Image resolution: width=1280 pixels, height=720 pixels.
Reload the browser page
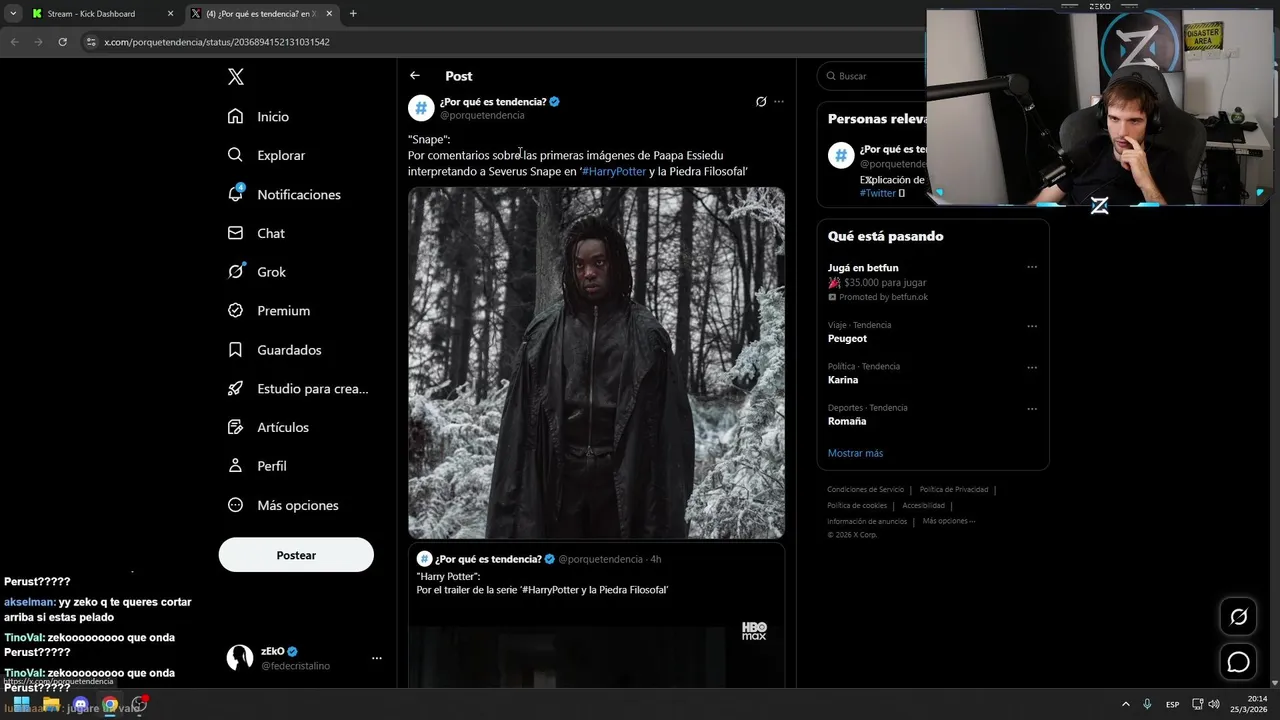pos(62,42)
